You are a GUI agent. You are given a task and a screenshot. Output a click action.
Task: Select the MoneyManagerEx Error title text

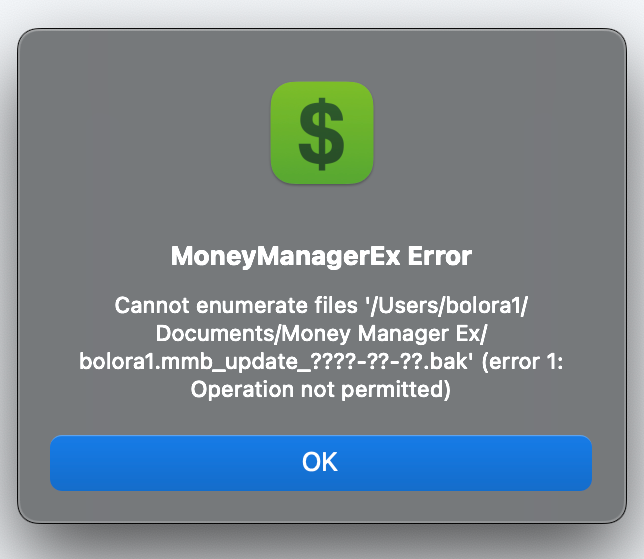click(x=321, y=256)
